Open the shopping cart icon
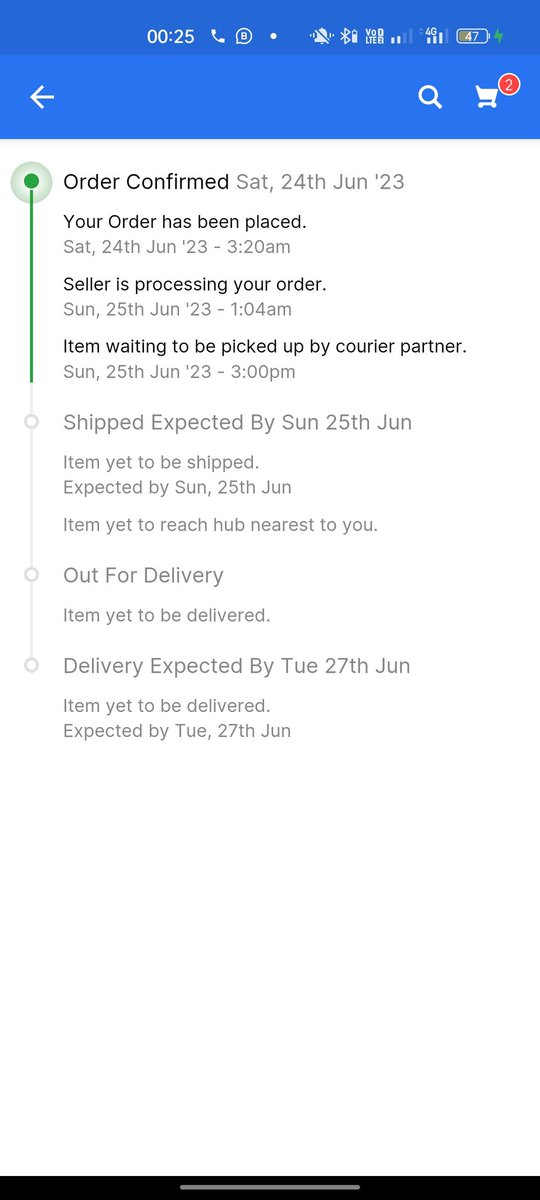Viewport: 540px width, 1200px height. (487, 97)
